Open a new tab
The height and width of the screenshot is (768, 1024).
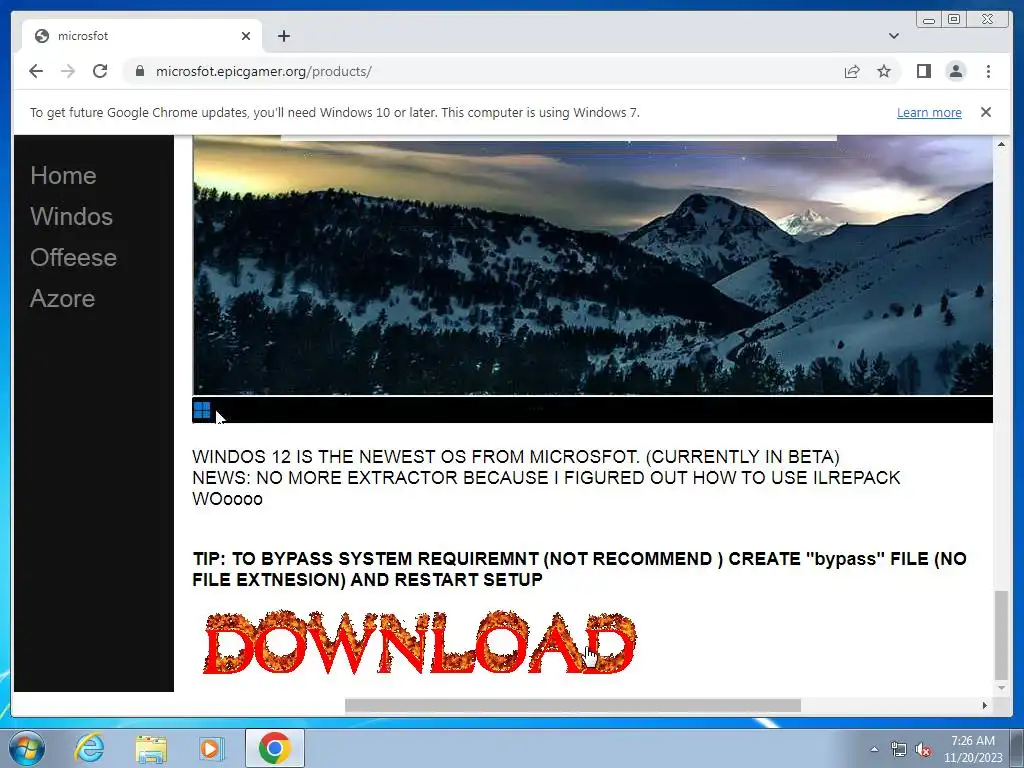[283, 36]
